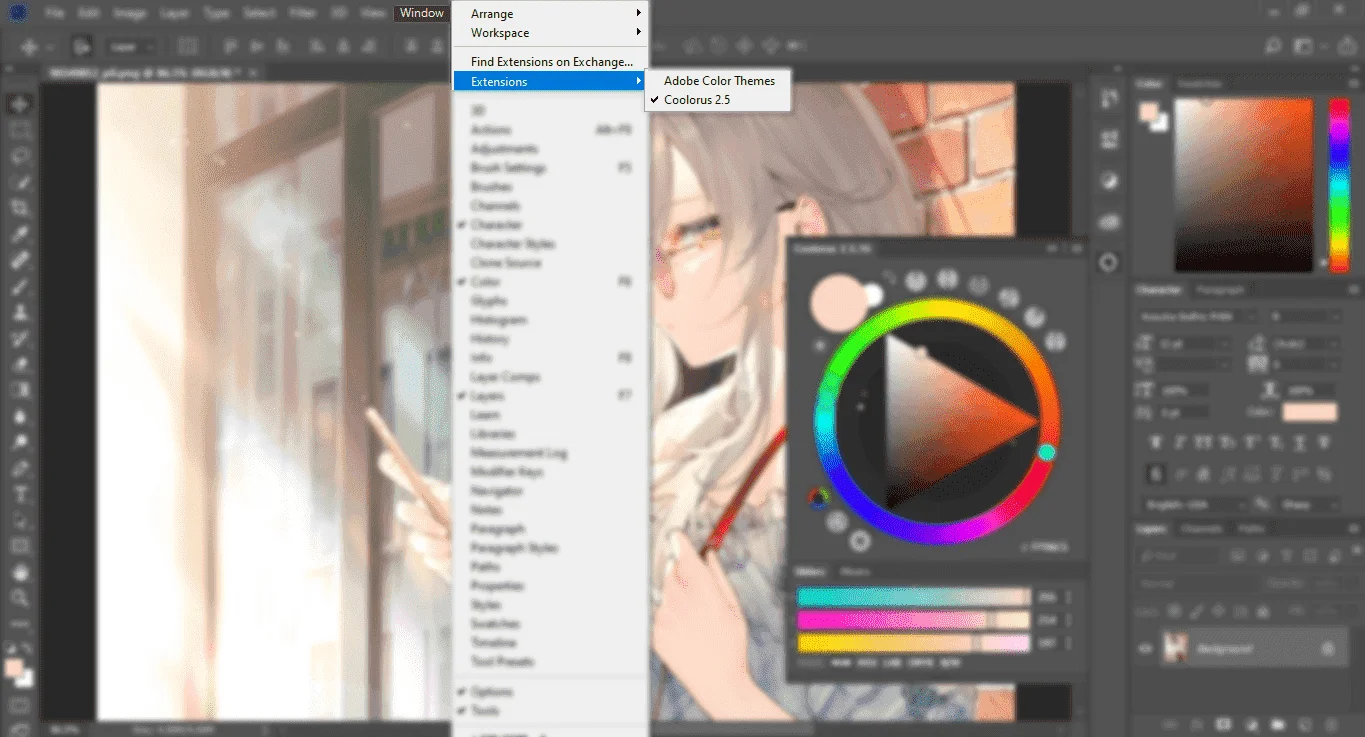Click the Background layer thumbnail
The height and width of the screenshot is (737, 1365).
click(x=1177, y=649)
